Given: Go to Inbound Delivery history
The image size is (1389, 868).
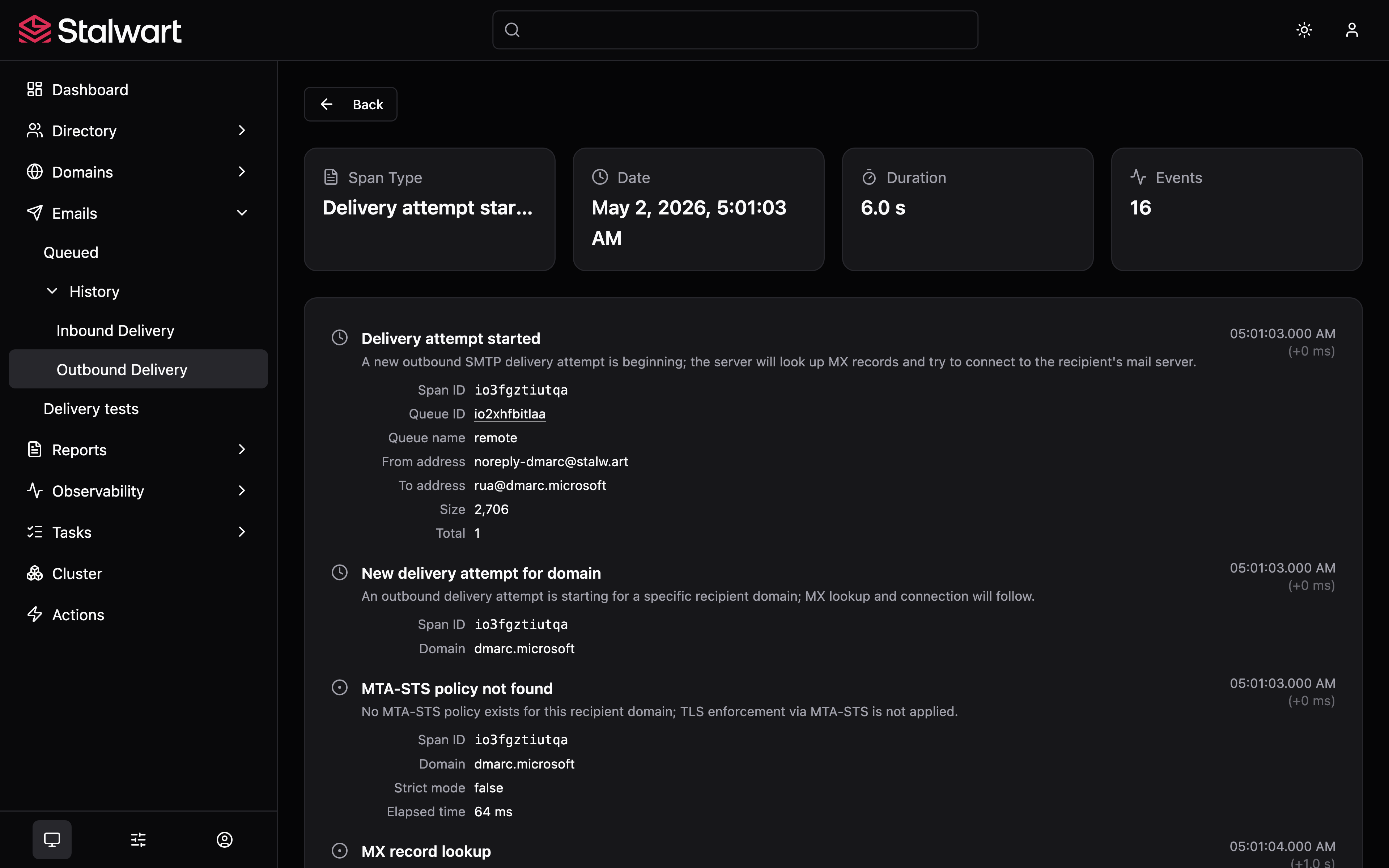Looking at the screenshot, I should click(x=138, y=331).
